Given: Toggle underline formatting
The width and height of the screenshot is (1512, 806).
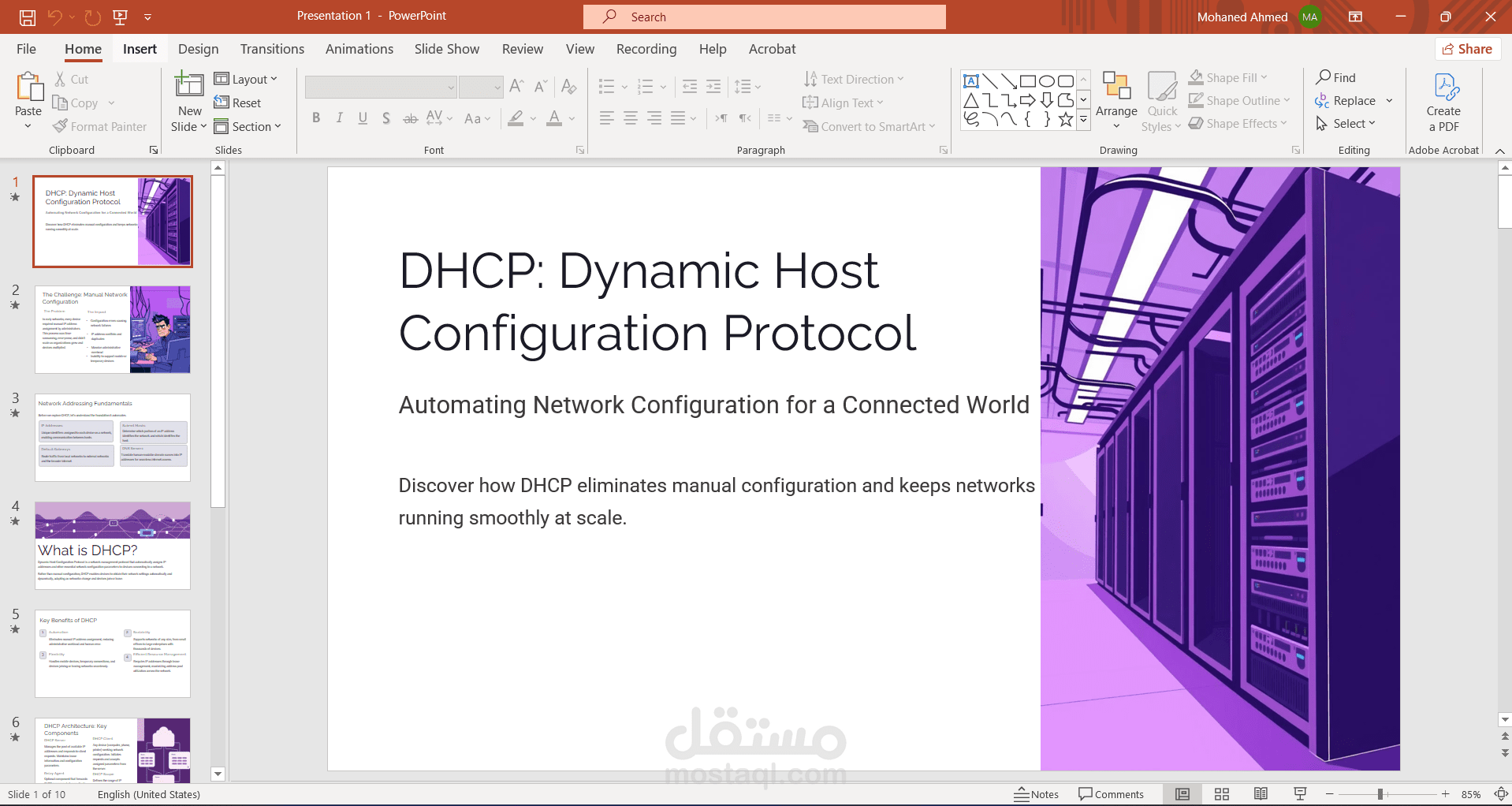Looking at the screenshot, I should 363,118.
